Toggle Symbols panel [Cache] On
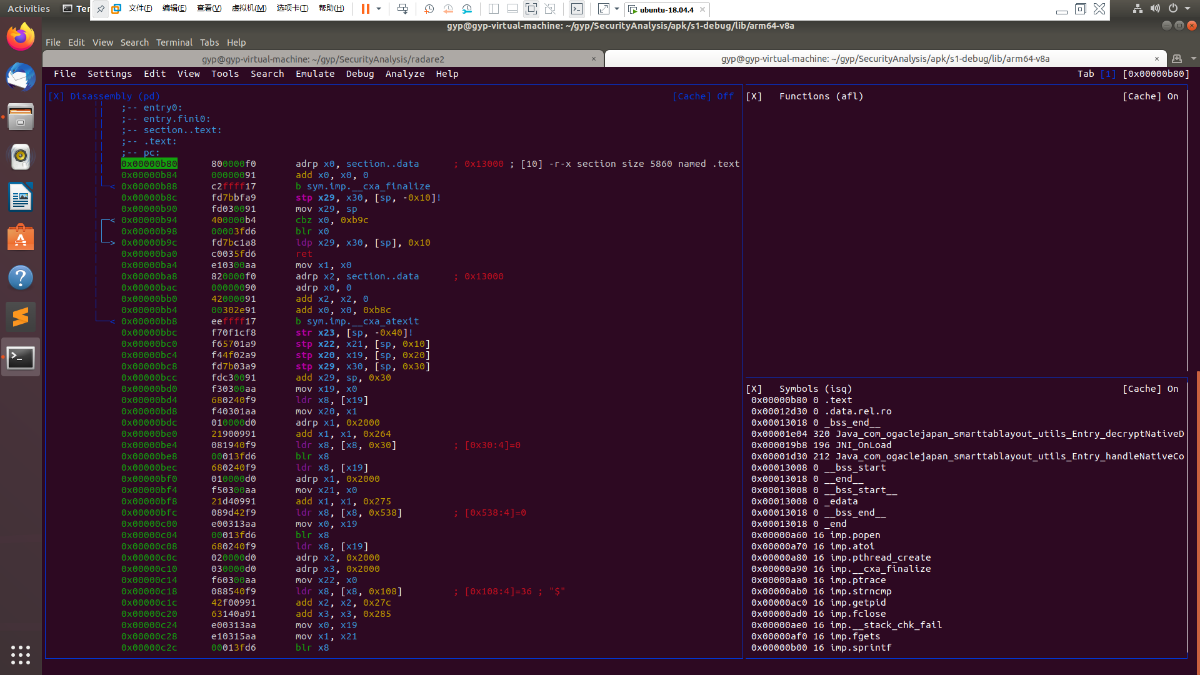 point(1151,389)
